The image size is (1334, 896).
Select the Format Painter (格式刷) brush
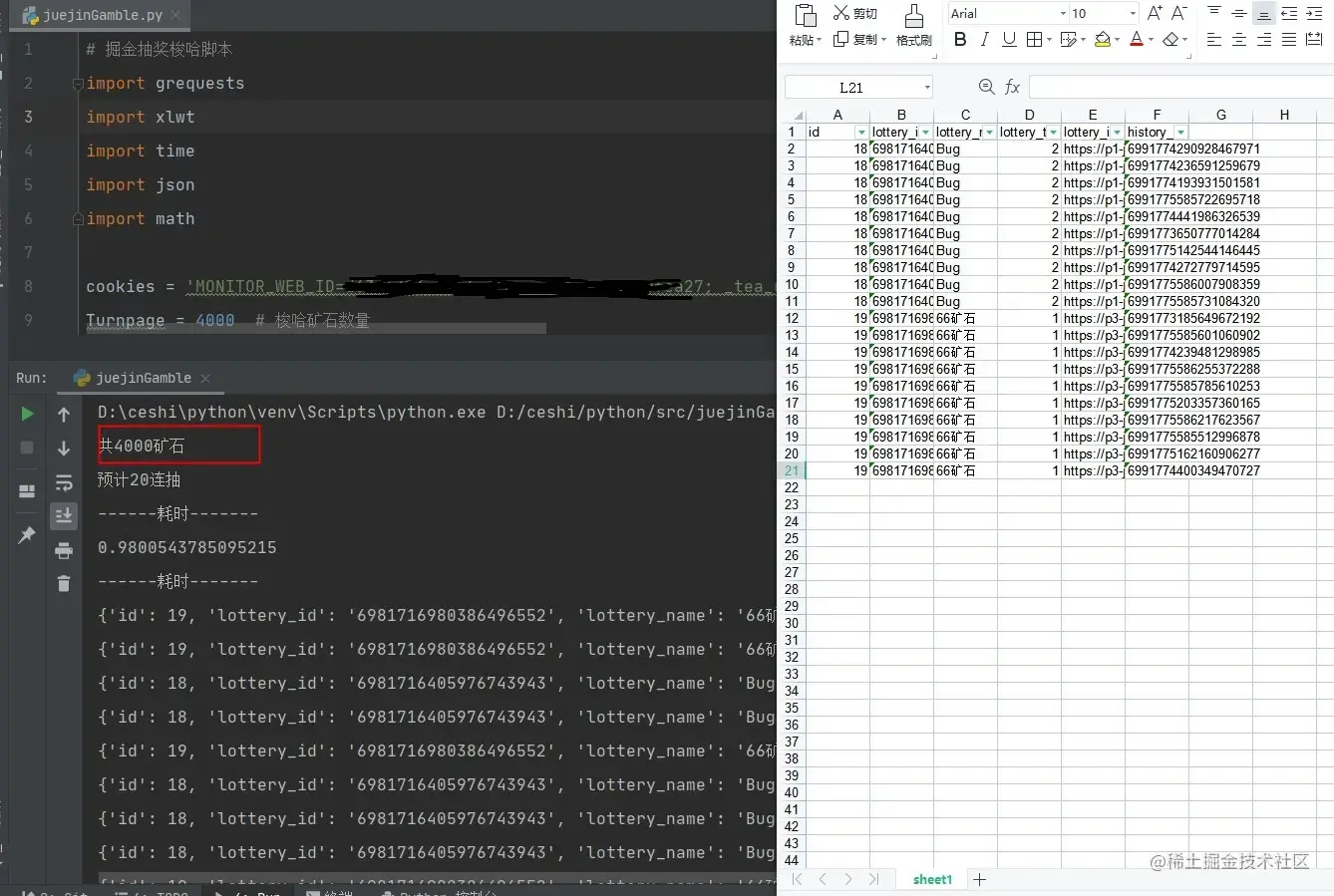click(913, 26)
